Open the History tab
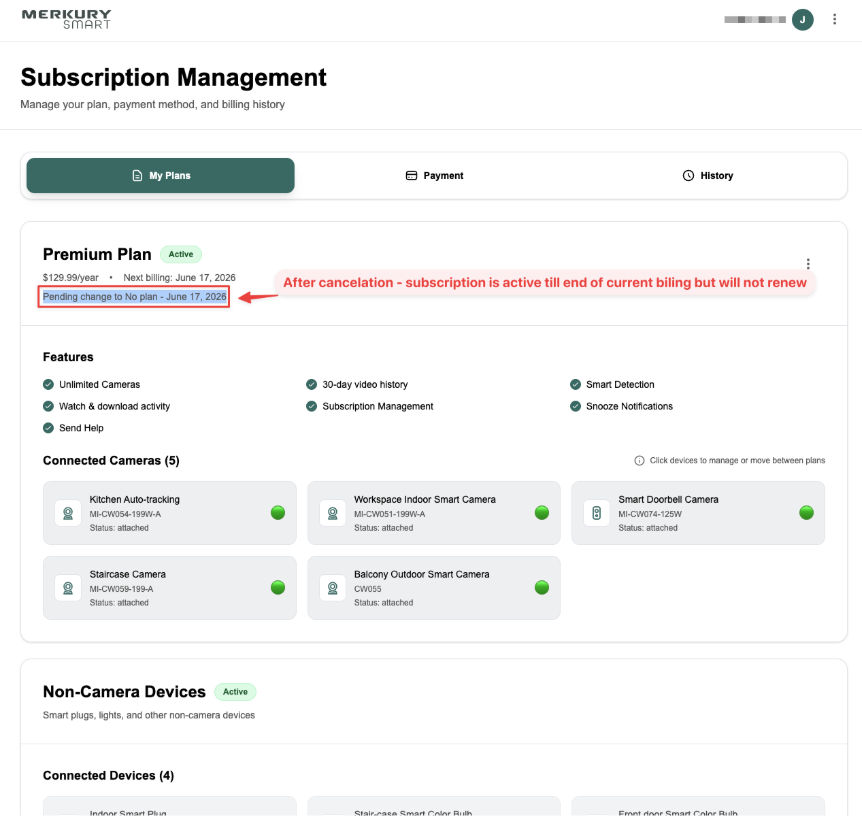The width and height of the screenshot is (862, 816). click(707, 175)
